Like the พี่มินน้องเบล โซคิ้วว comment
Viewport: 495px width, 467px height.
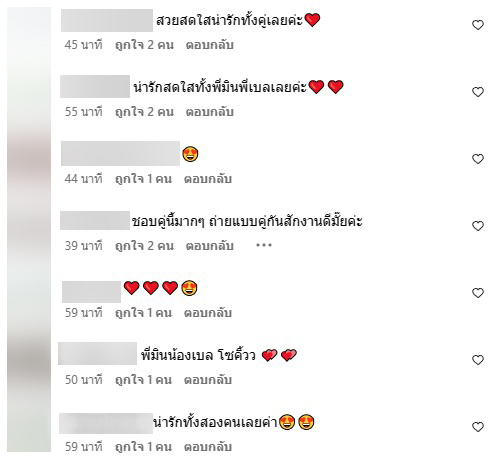point(478,360)
